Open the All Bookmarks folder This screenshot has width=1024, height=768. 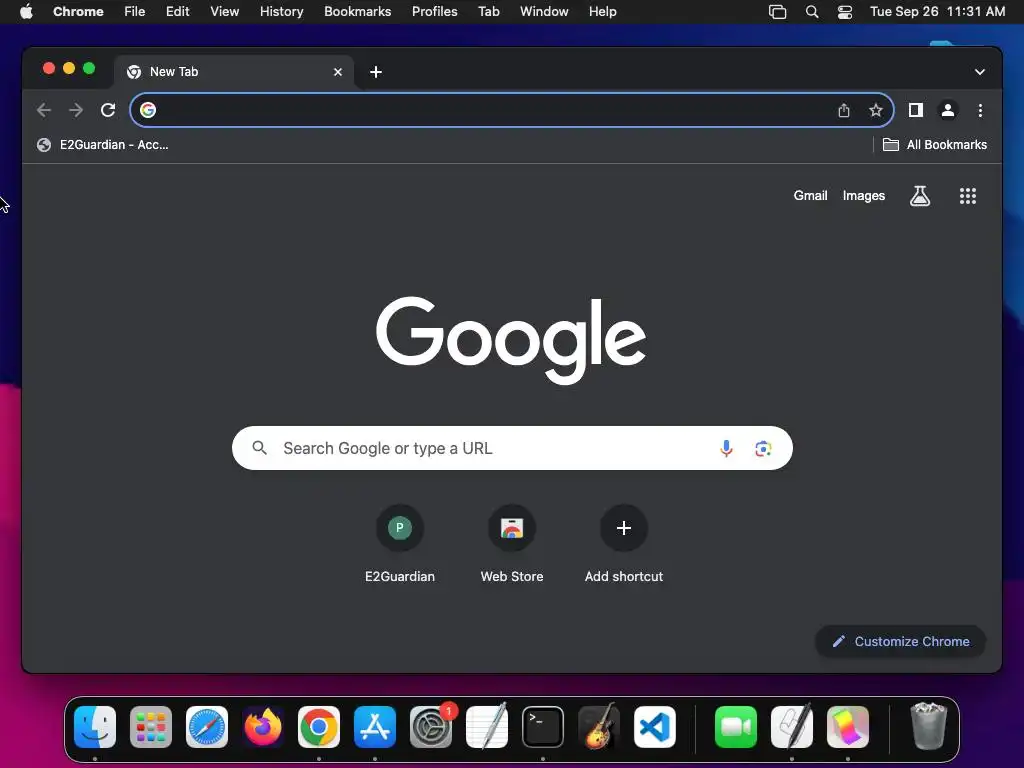tap(935, 145)
